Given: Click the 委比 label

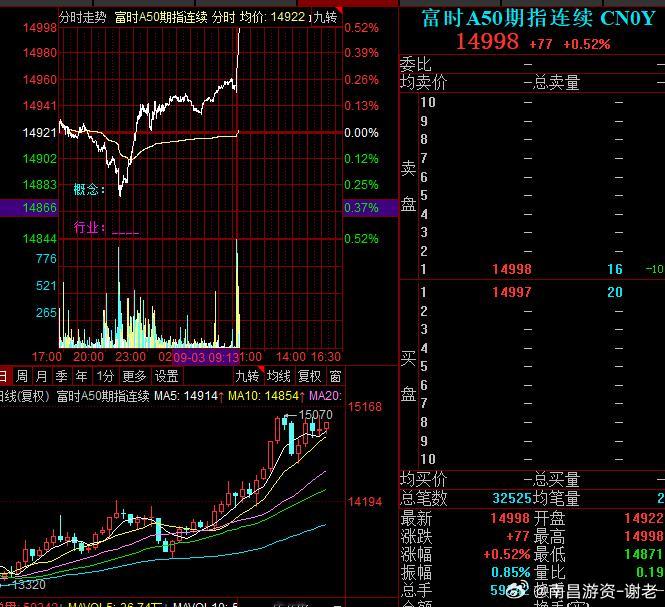Looking at the screenshot, I should (416, 64).
